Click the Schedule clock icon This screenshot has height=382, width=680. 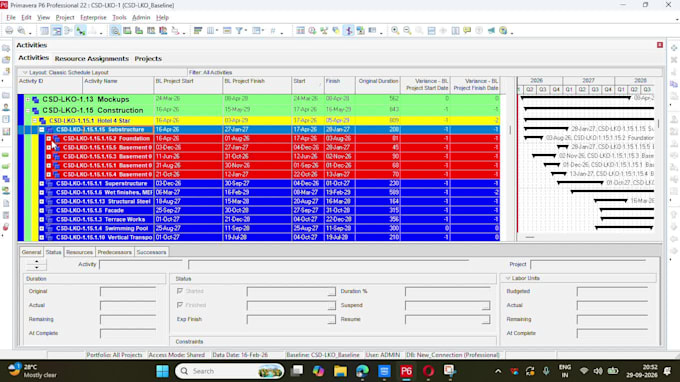[x=312, y=30]
